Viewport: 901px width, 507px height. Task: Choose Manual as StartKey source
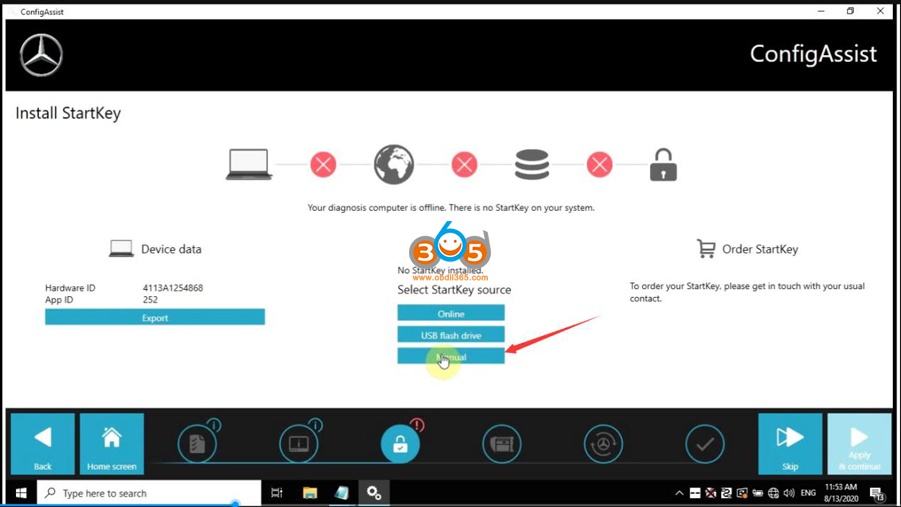451,356
